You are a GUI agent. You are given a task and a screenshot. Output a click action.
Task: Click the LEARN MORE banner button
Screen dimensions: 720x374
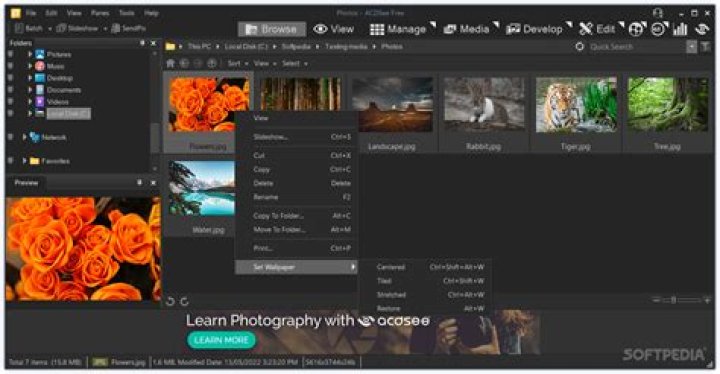221,340
